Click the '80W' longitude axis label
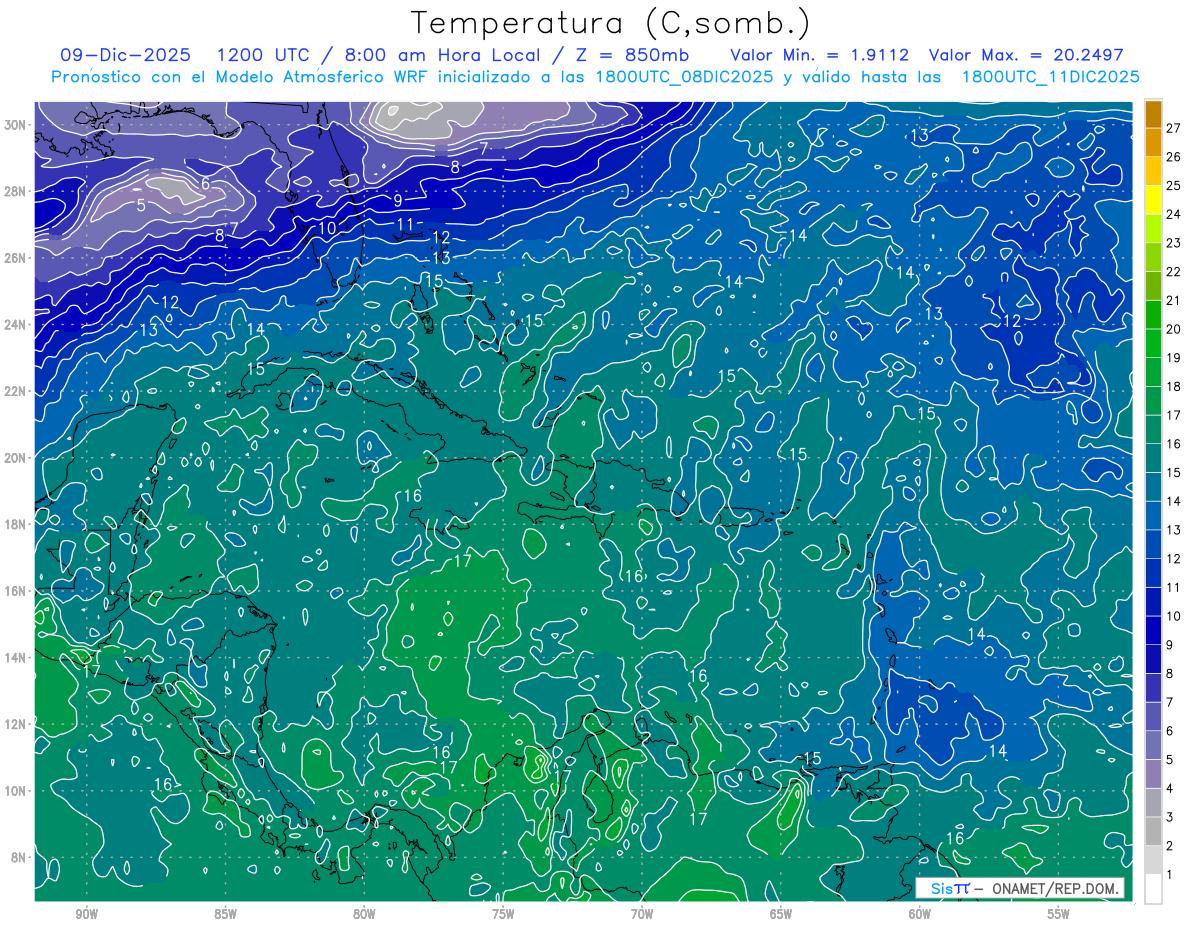This screenshot has width=1200, height=927. 364,914
